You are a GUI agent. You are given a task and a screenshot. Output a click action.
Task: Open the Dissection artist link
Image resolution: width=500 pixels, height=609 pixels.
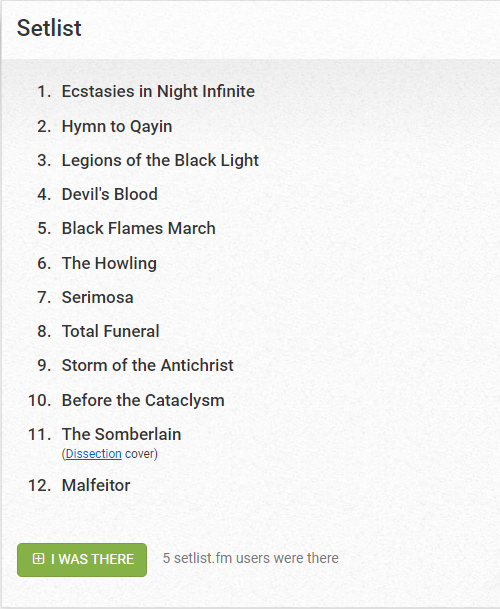point(94,454)
